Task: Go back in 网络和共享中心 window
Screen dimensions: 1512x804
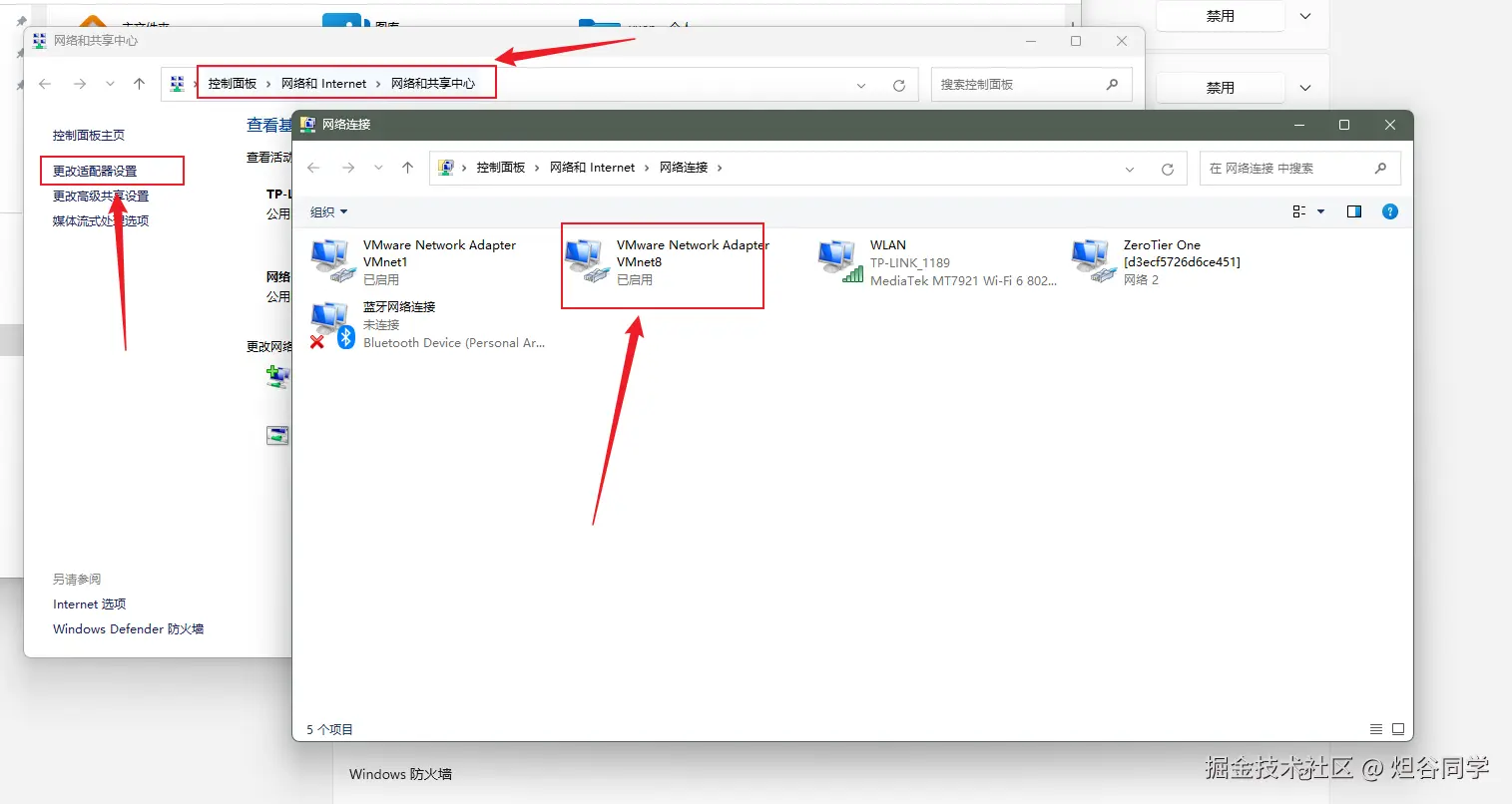Action: point(45,84)
